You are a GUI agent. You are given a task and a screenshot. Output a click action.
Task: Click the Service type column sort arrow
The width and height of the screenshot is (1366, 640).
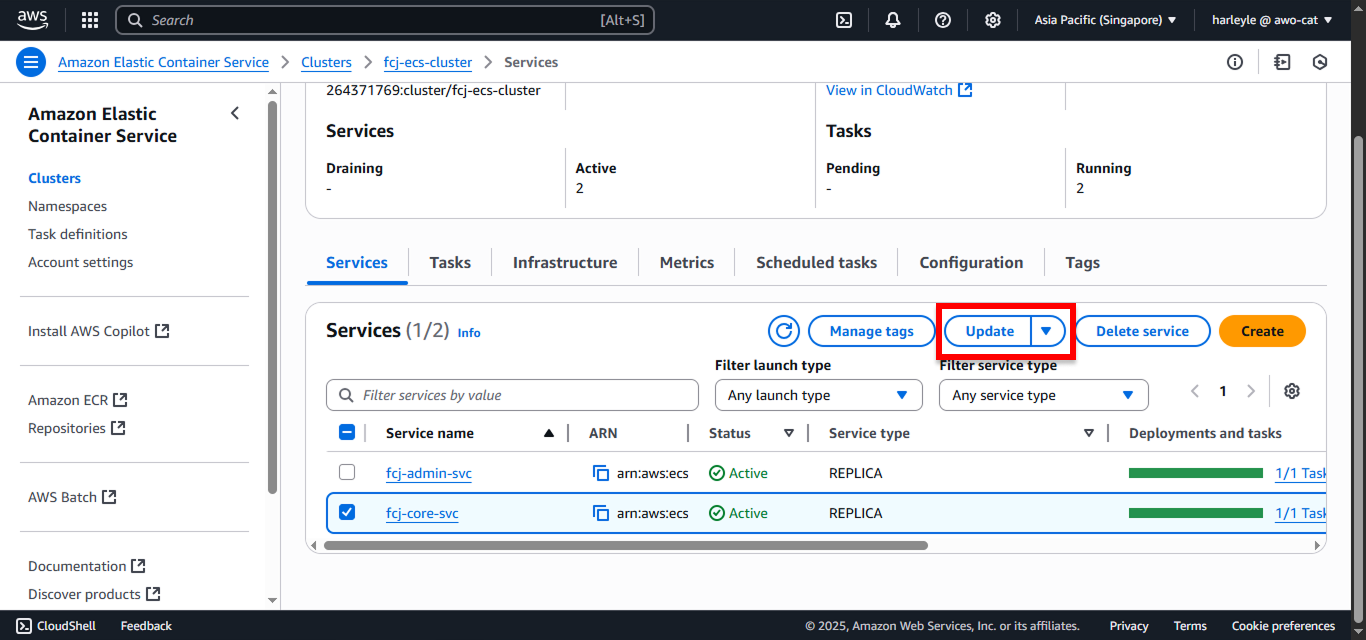coord(1088,433)
